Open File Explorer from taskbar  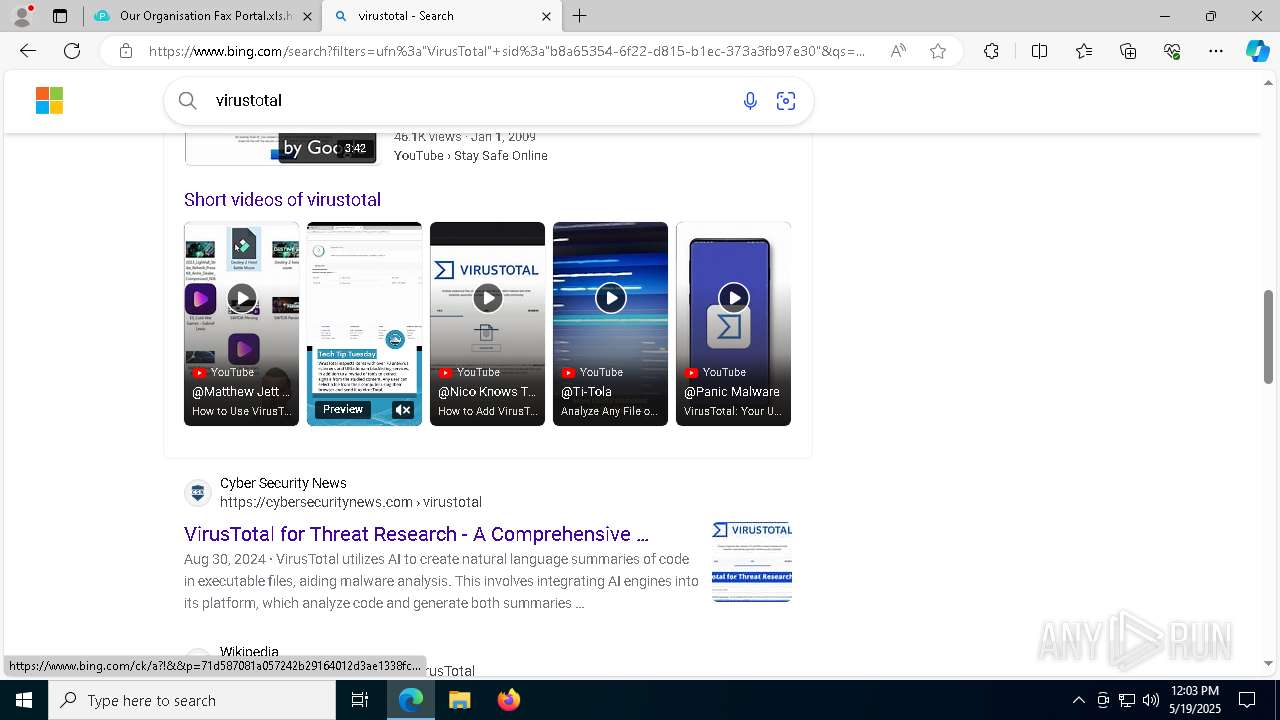click(x=459, y=700)
